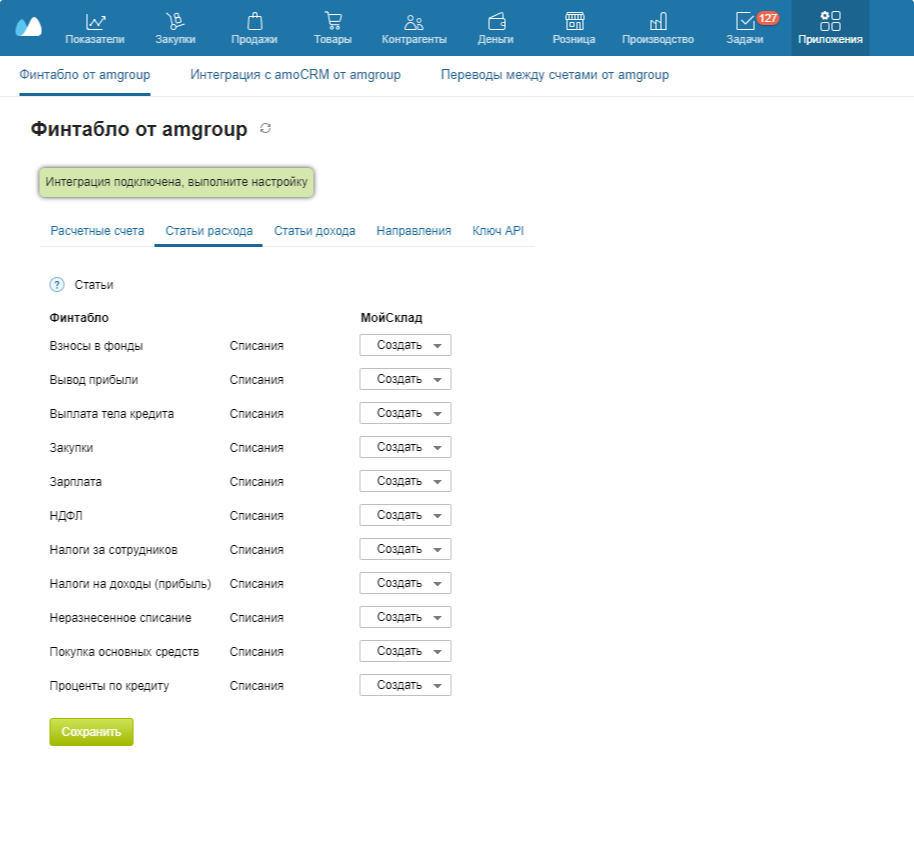The width and height of the screenshot is (914, 845).
Task: Open the Продажи section
Action: click(x=254, y=29)
